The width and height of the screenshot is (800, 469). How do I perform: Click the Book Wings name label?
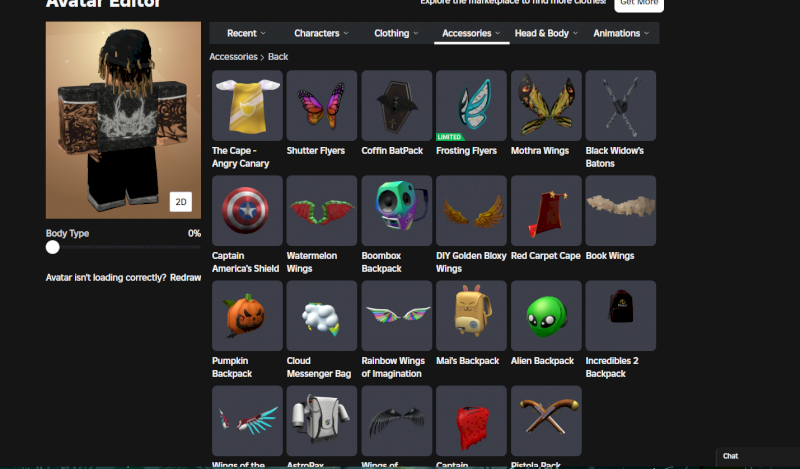point(610,256)
